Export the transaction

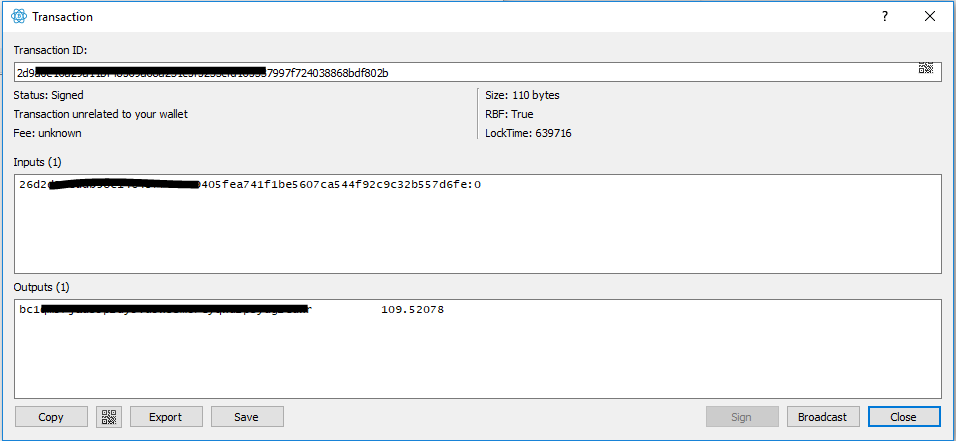pos(166,417)
